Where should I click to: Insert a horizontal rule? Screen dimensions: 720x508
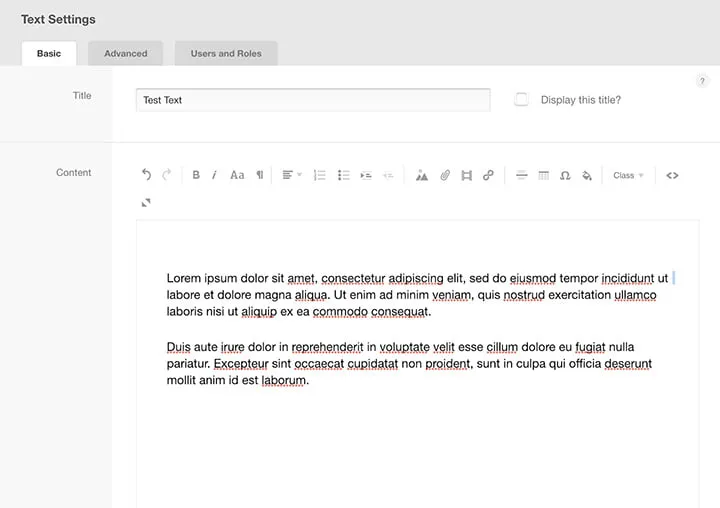[522, 175]
